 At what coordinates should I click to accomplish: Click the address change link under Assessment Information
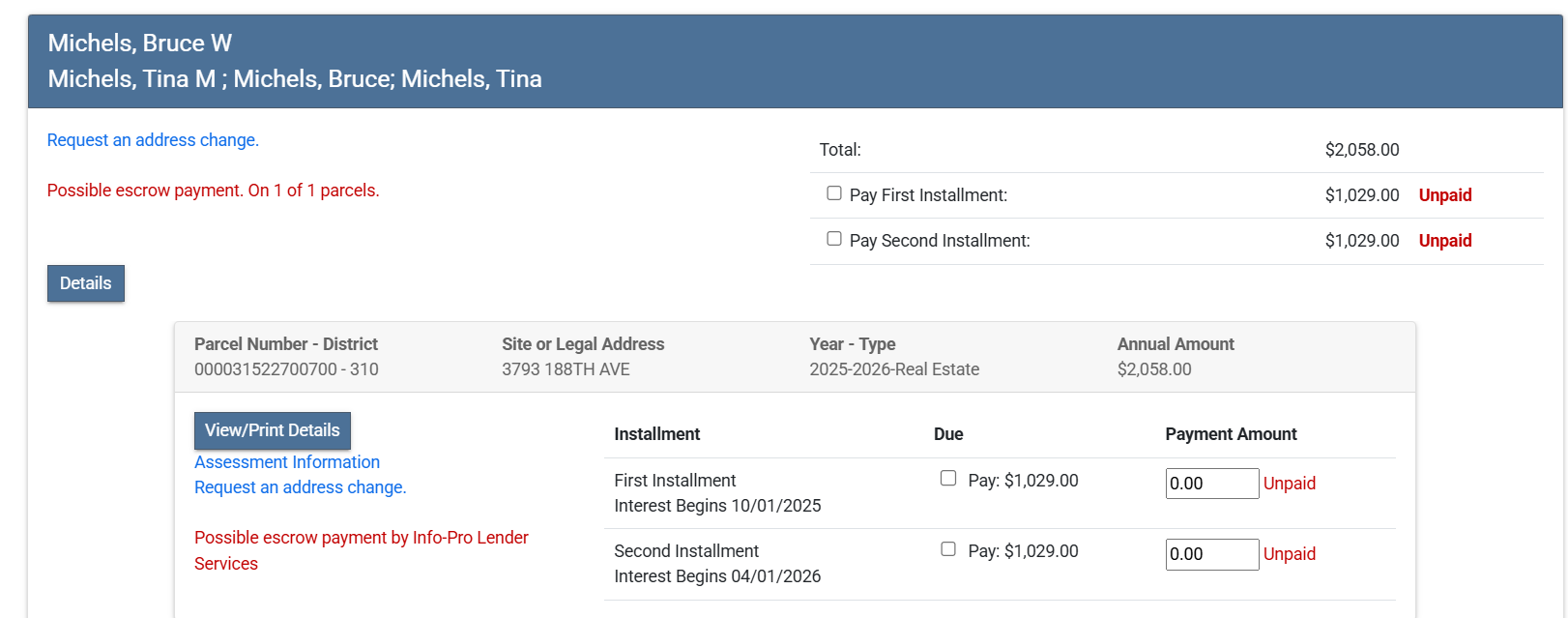pyautogui.click(x=300, y=487)
